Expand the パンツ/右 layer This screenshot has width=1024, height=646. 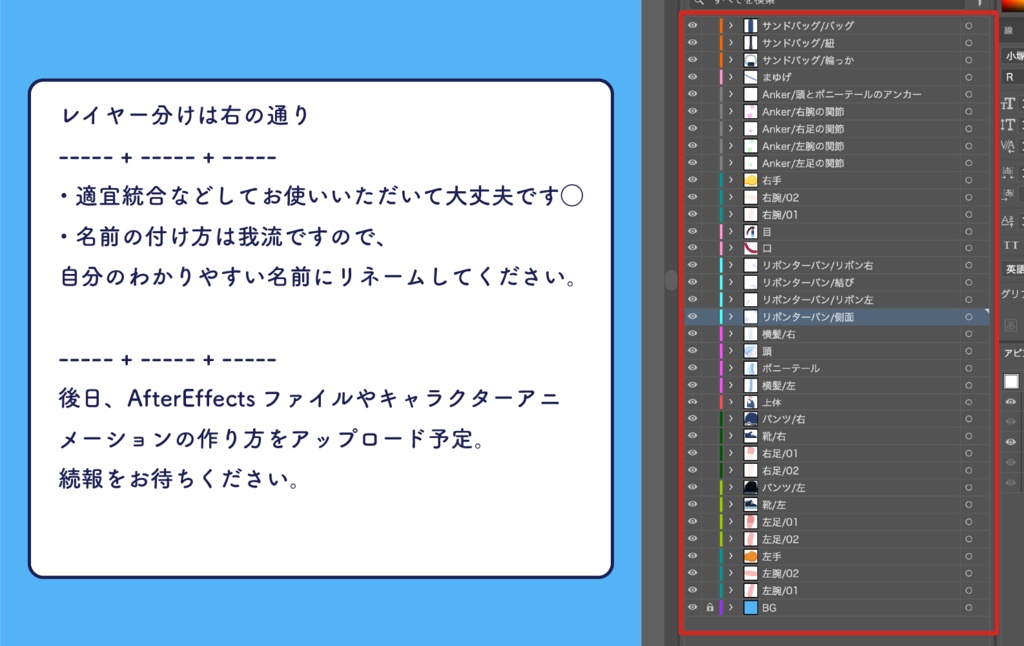(731, 419)
